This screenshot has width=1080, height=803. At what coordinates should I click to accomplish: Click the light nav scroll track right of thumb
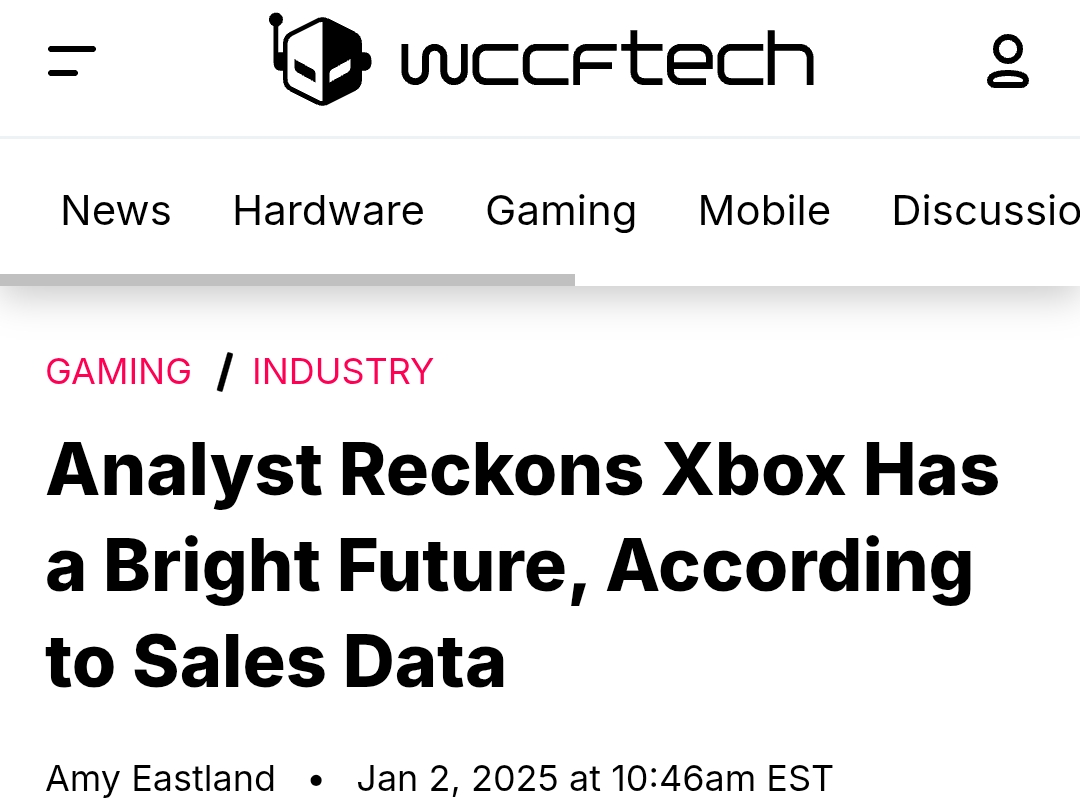click(827, 280)
